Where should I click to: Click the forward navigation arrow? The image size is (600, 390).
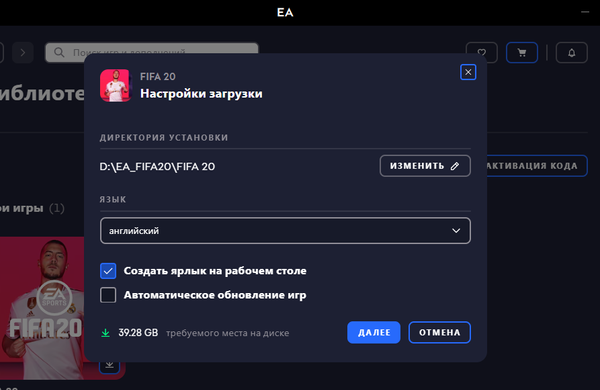(23, 52)
